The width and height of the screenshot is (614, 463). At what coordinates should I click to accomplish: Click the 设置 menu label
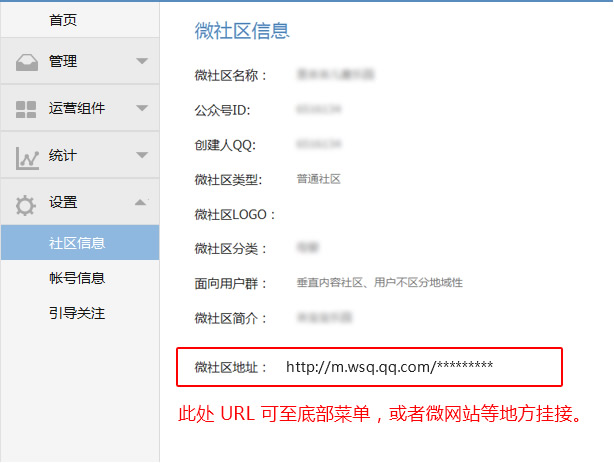(x=63, y=202)
